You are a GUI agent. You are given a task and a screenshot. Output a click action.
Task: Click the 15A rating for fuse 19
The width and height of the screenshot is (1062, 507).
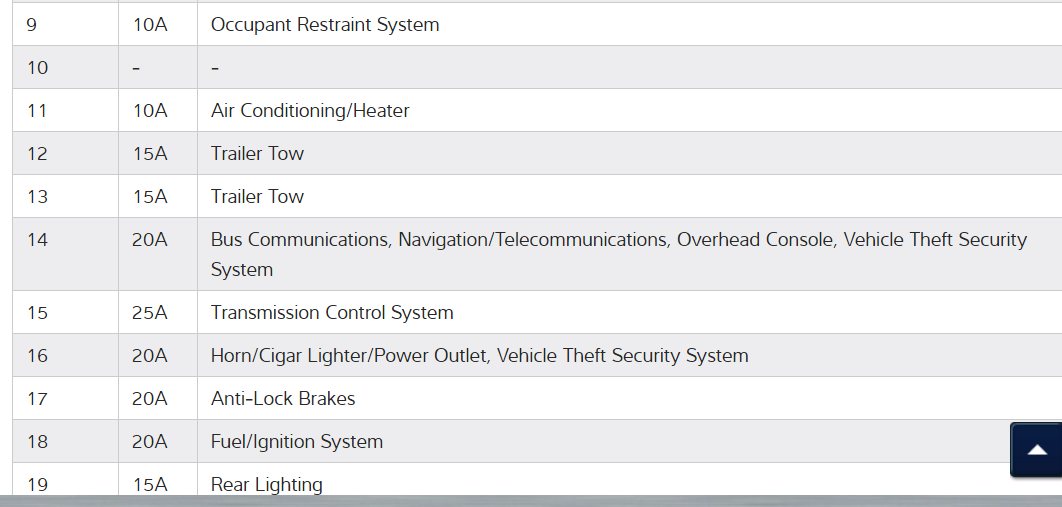coord(150,484)
